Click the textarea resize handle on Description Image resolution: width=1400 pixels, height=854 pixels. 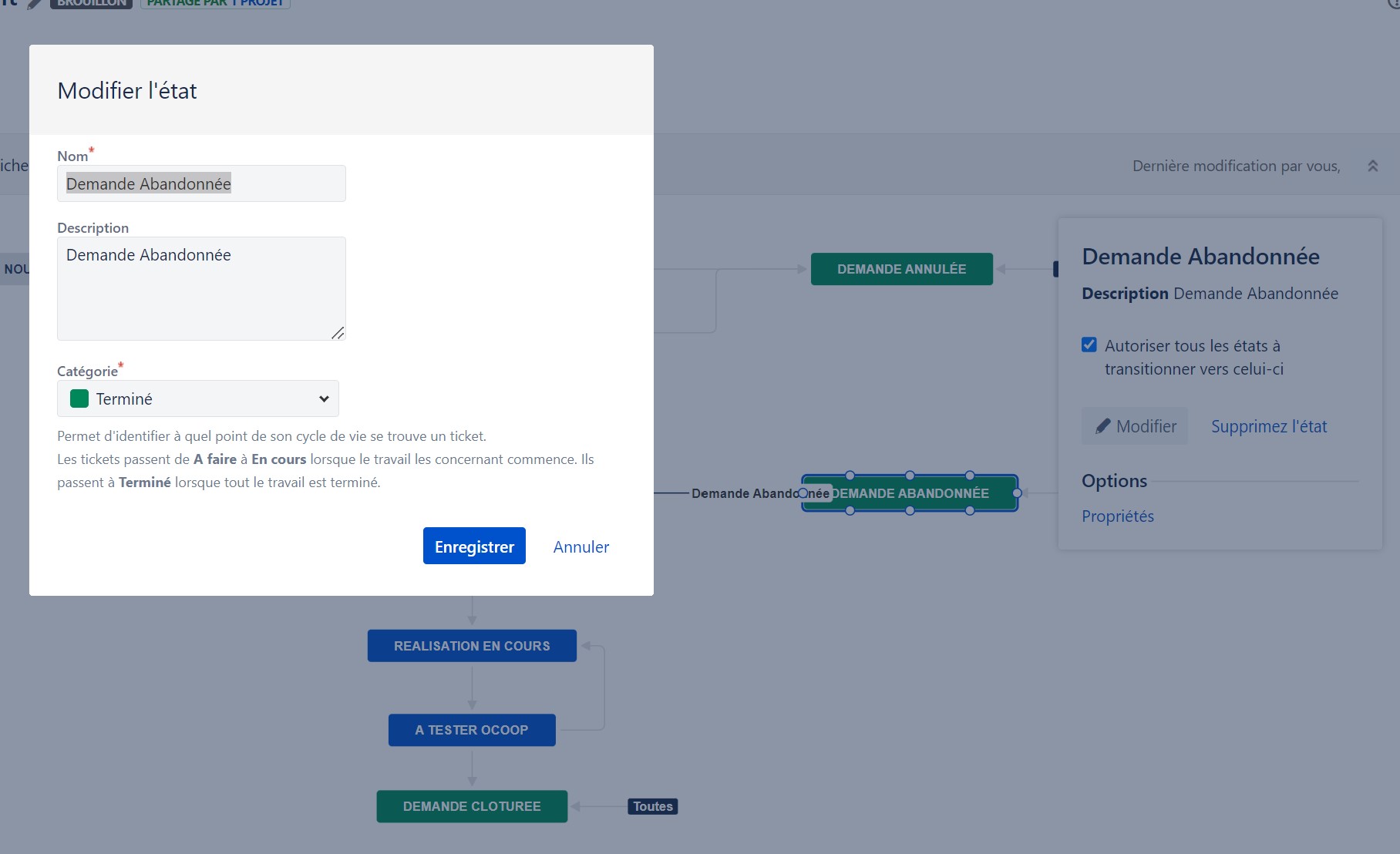(x=338, y=333)
